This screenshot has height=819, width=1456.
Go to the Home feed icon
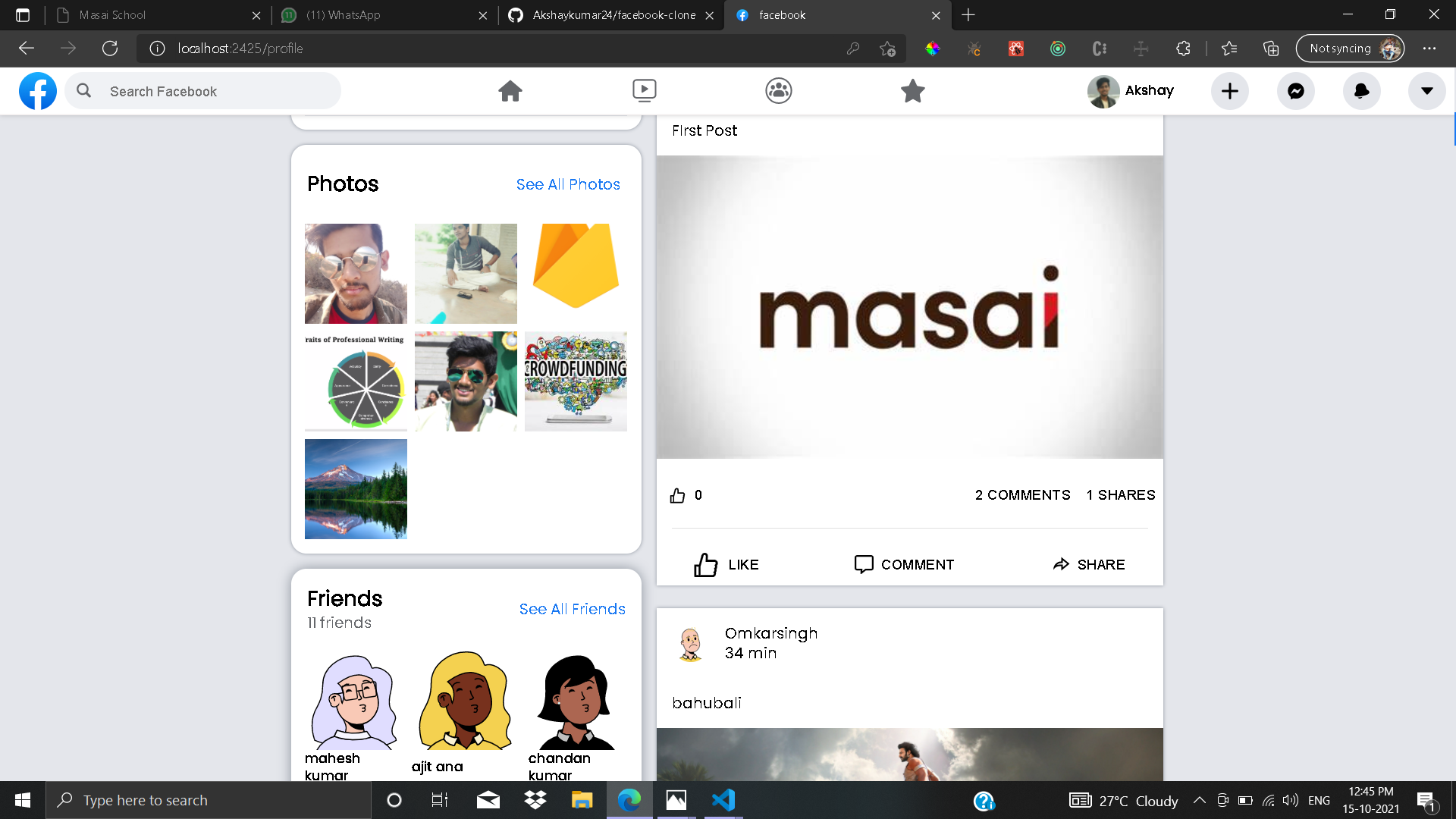tap(510, 91)
